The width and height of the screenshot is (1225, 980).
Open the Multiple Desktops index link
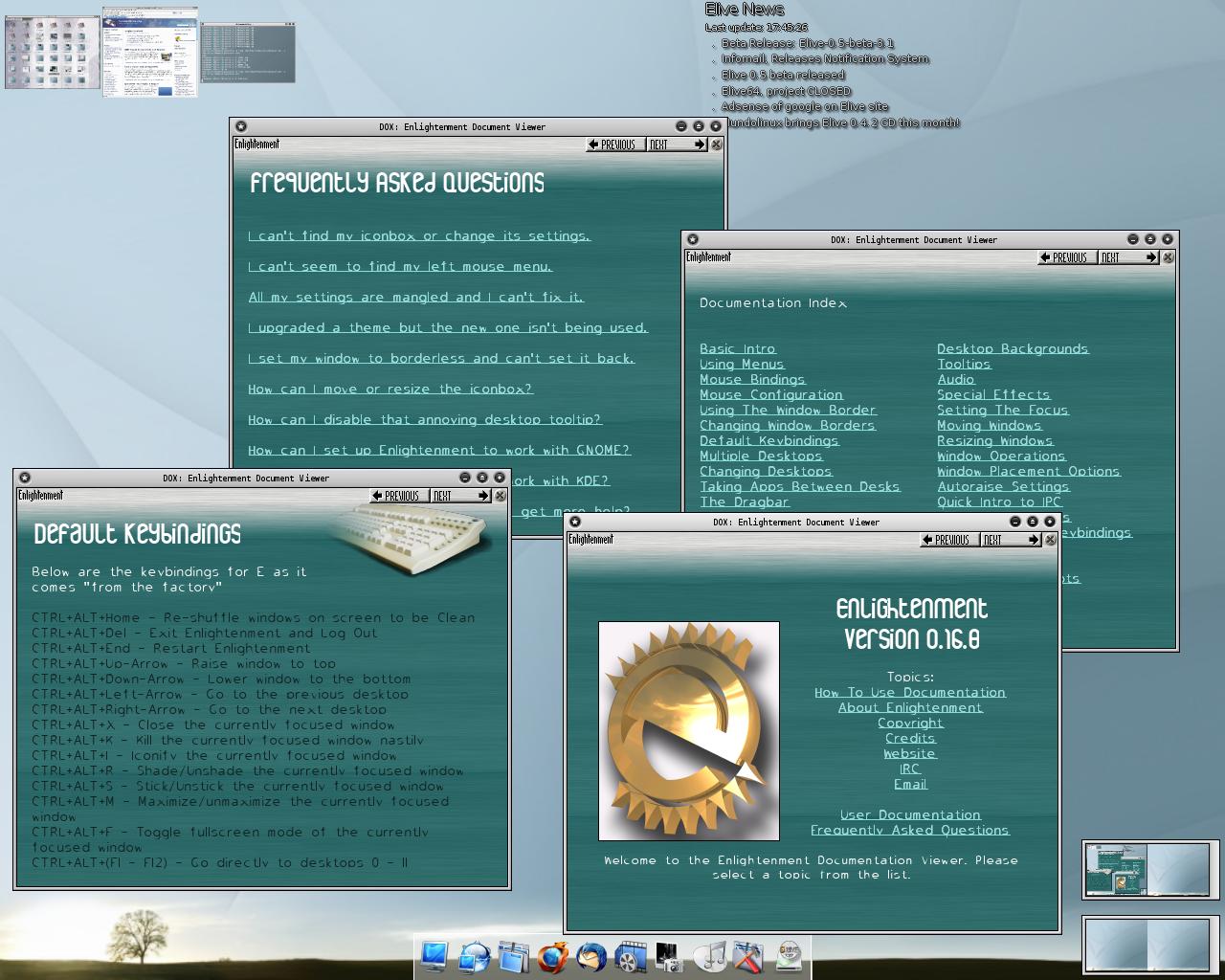pos(761,457)
